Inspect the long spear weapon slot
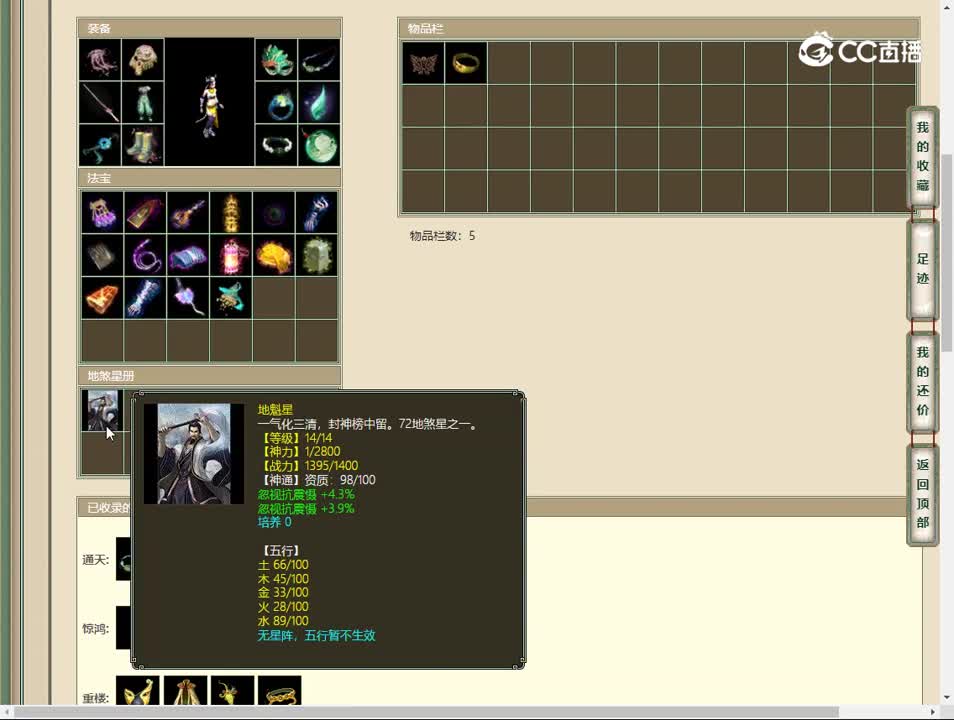Image resolution: width=954 pixels, height=720 pixels. [x=100, y=102]
